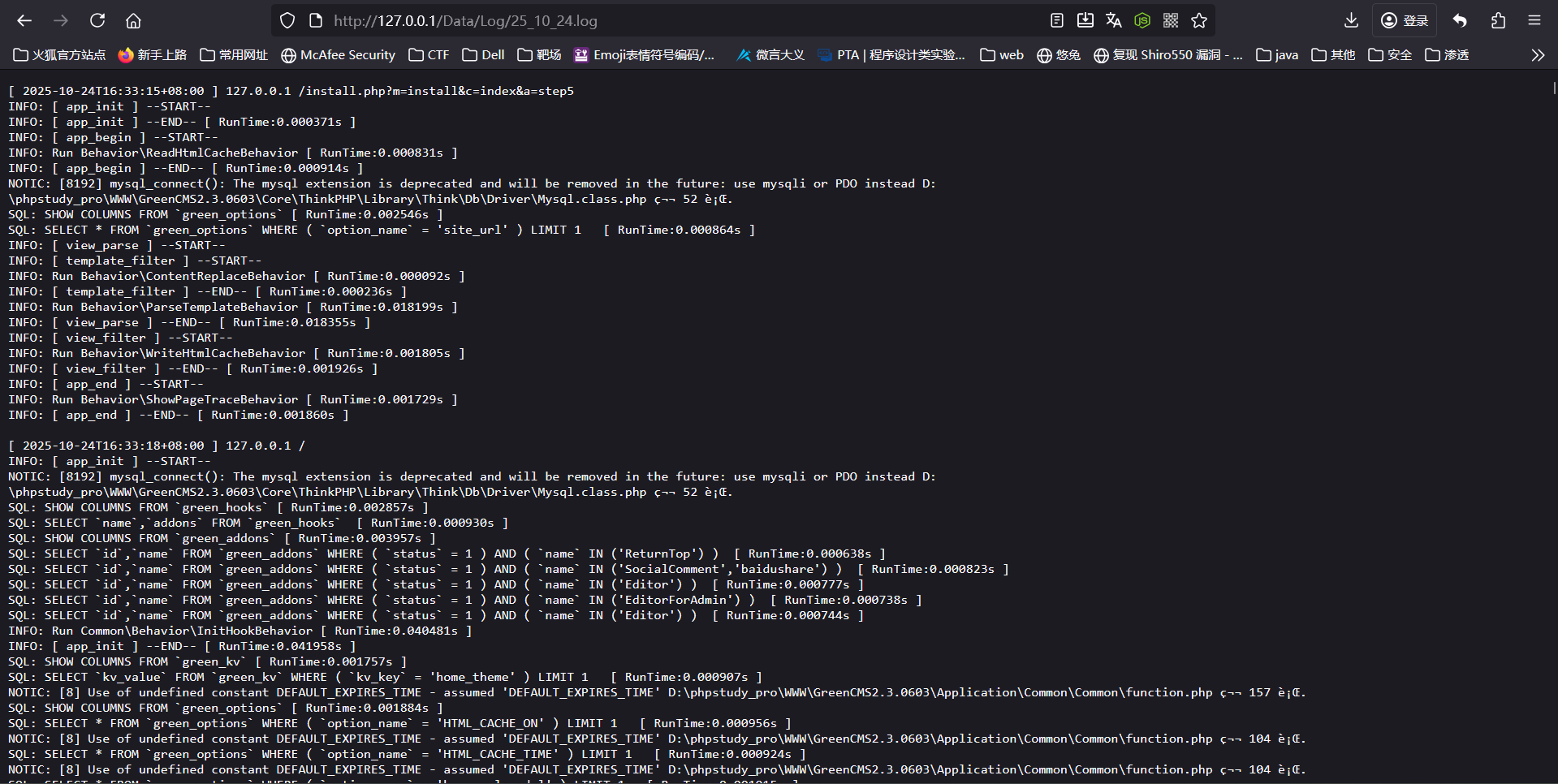
Task: Click the tracking protection shield icon
Action: coord(287,20)
